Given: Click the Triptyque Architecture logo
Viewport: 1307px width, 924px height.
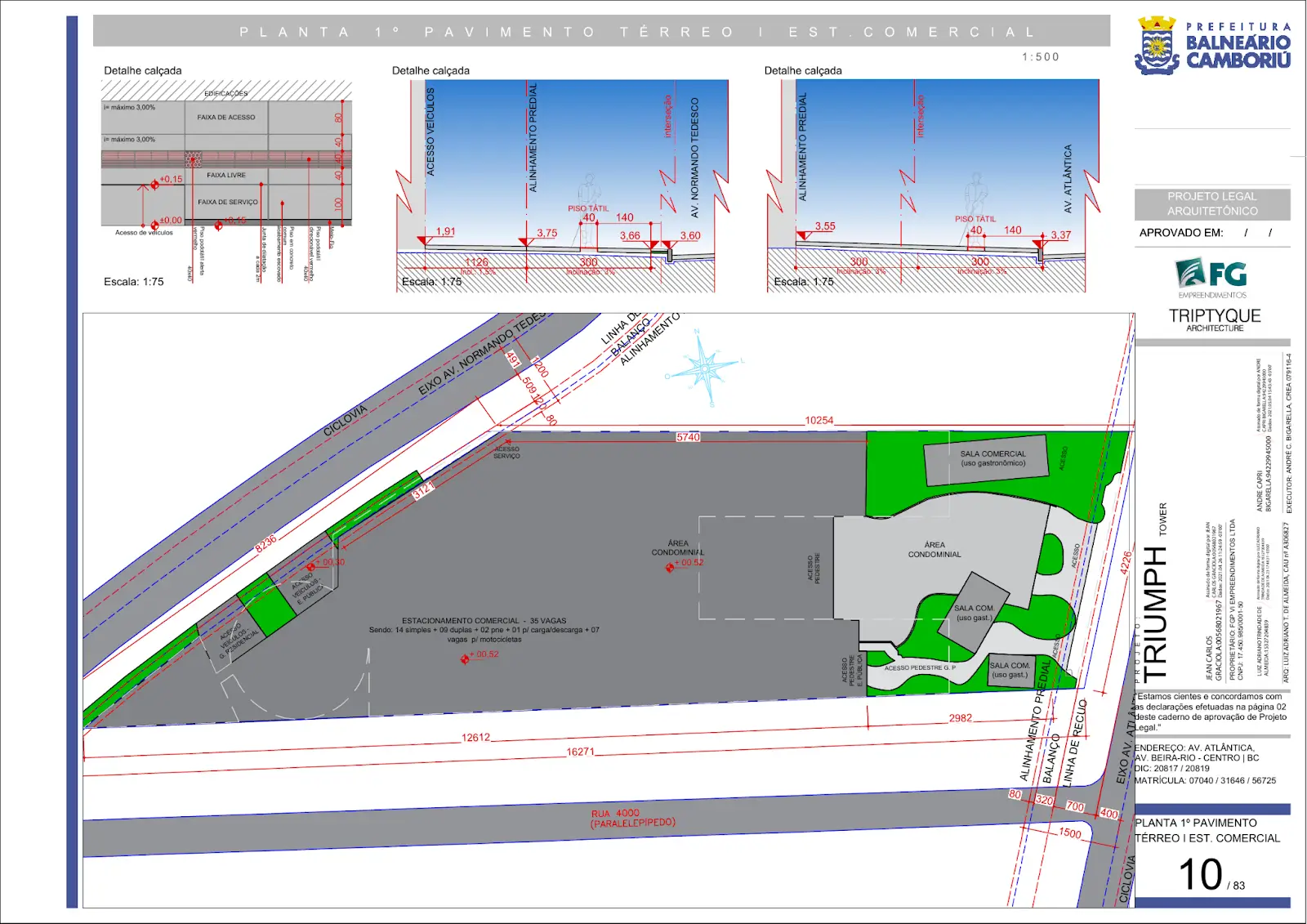Looking at the screenshot, I should (x=1214, y=319).
